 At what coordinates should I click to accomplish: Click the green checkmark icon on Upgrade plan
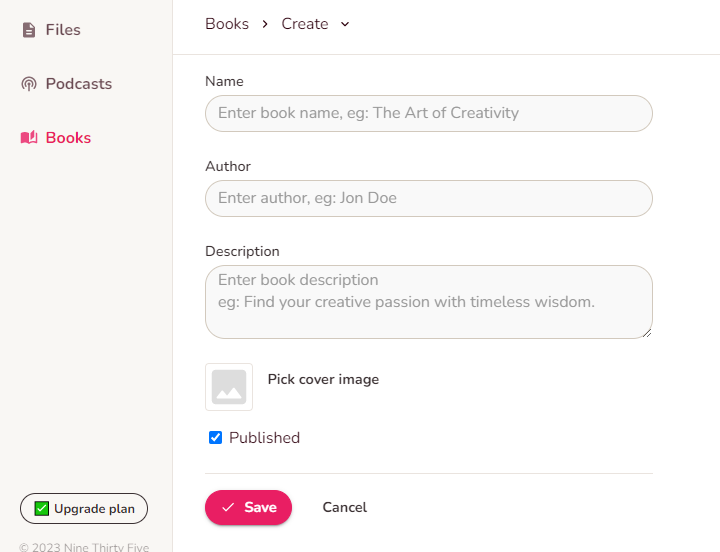pos(42,509)
